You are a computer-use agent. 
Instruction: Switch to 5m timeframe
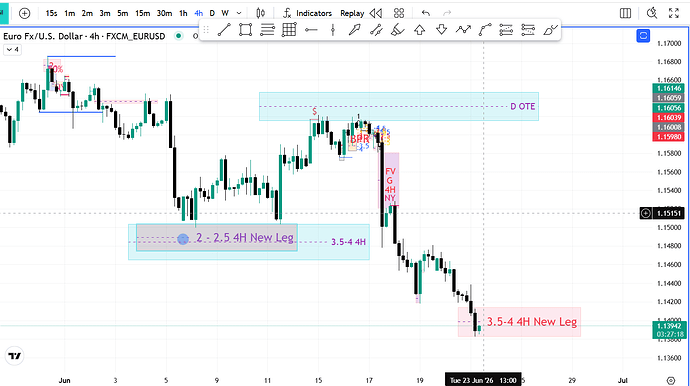pos(122,13)
